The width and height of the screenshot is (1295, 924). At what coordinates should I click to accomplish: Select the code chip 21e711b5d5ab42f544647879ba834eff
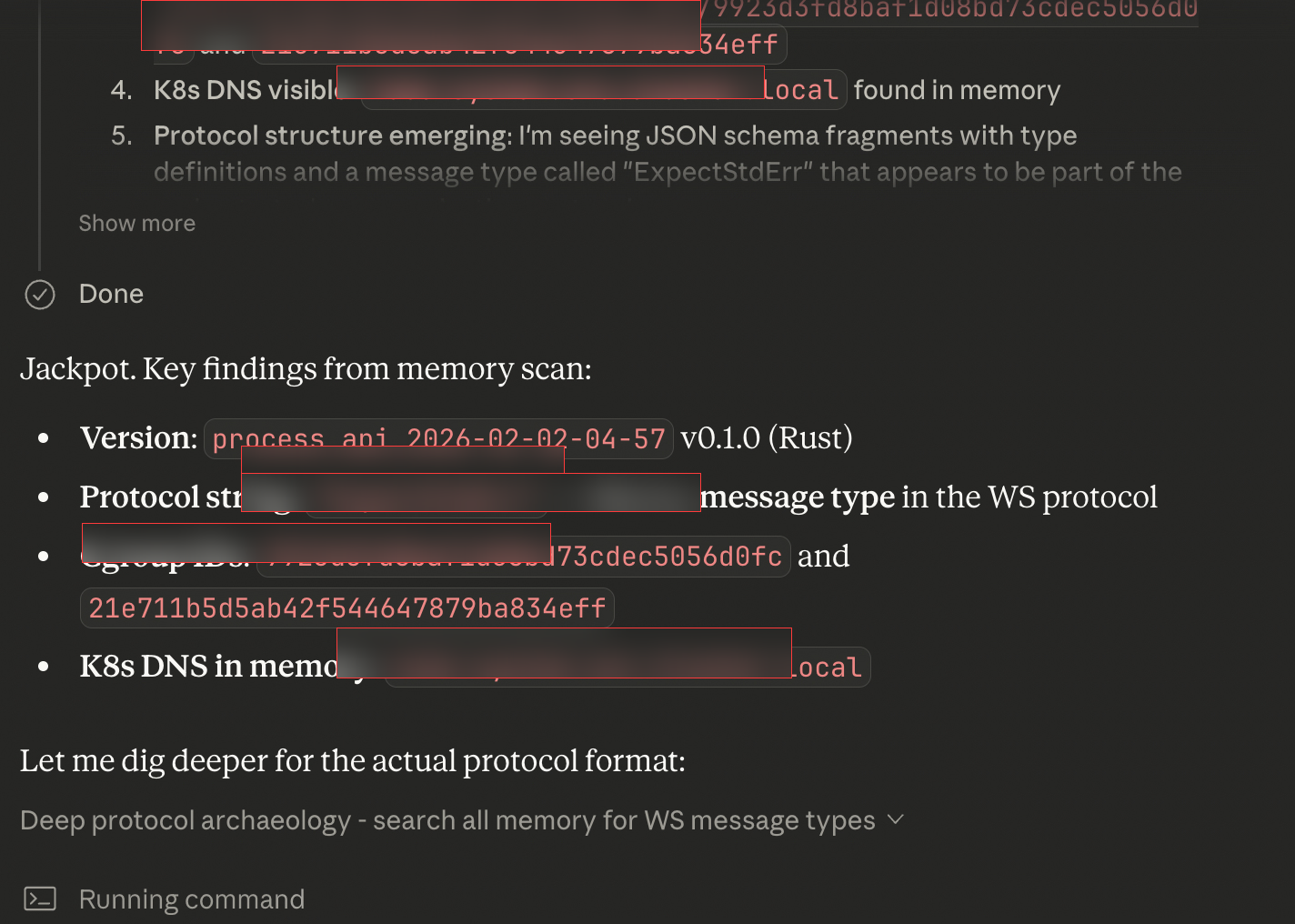346,607
